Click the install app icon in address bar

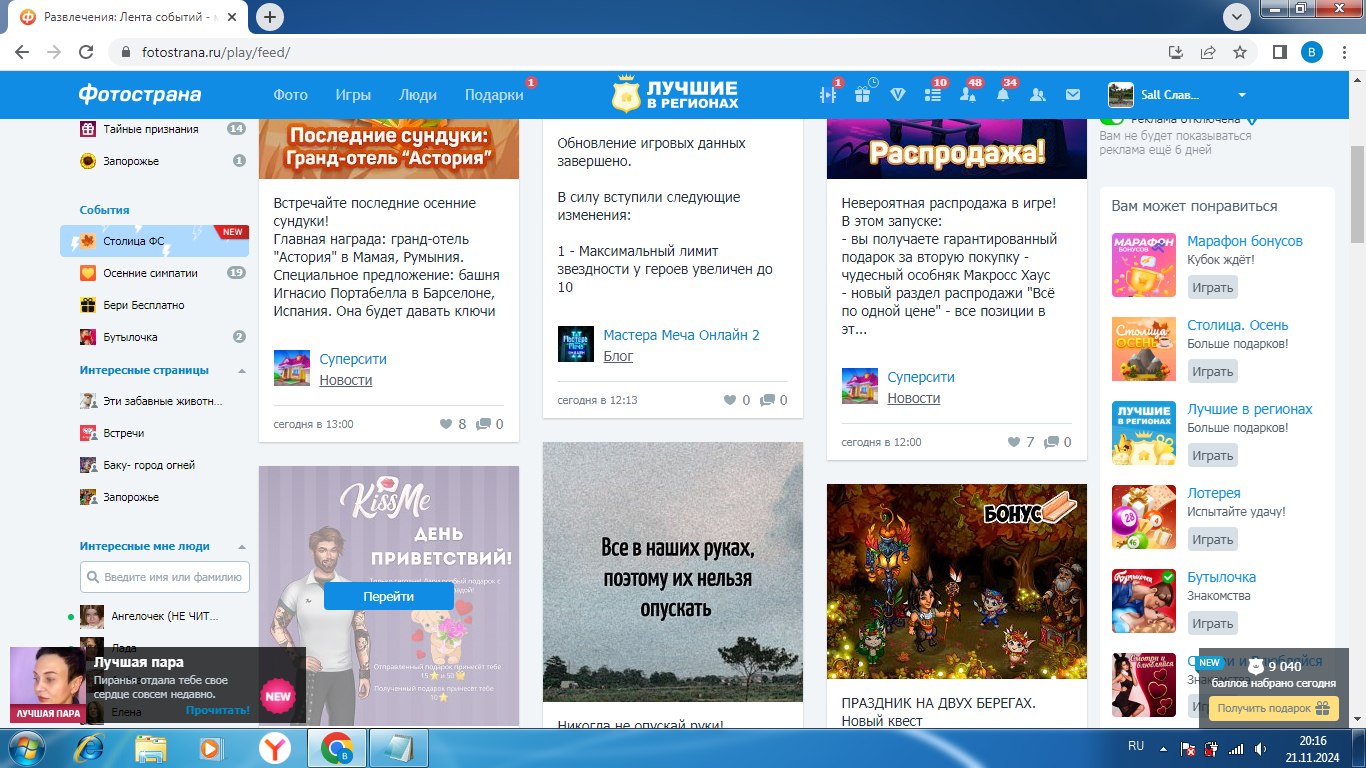coord(1176,52)
